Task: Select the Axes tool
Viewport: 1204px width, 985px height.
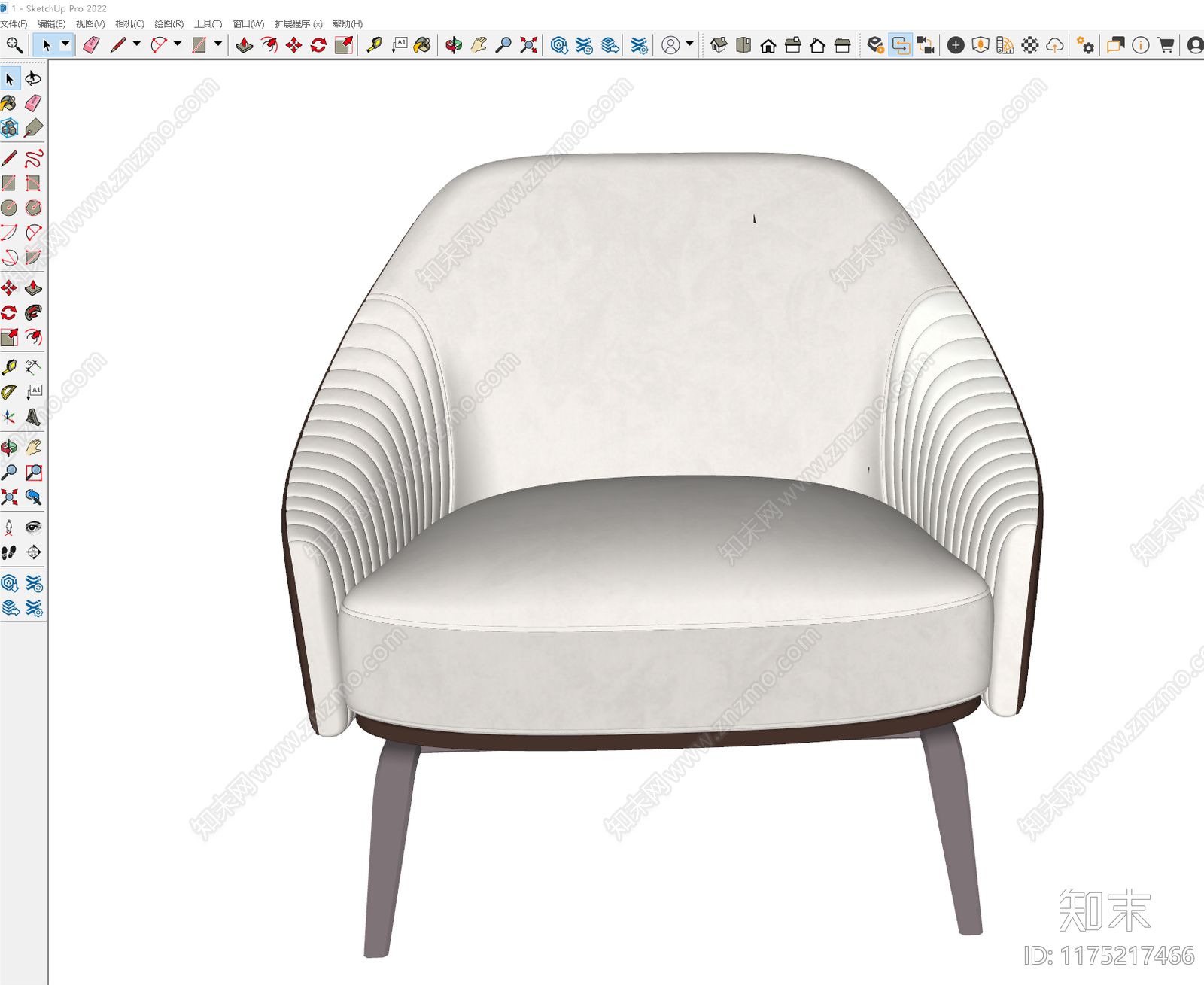Action: pos(9,417)
